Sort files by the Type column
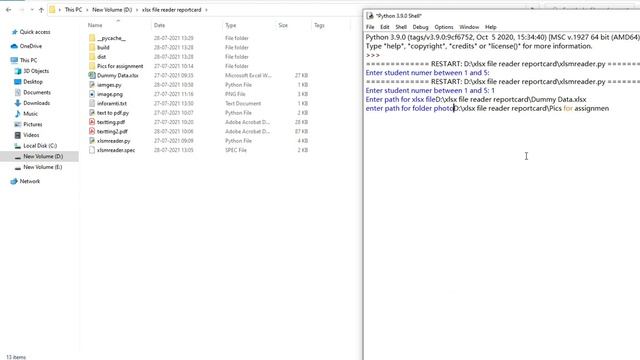Image resolution: width=640 pixels, height=360 pixels. click(231, 25)
